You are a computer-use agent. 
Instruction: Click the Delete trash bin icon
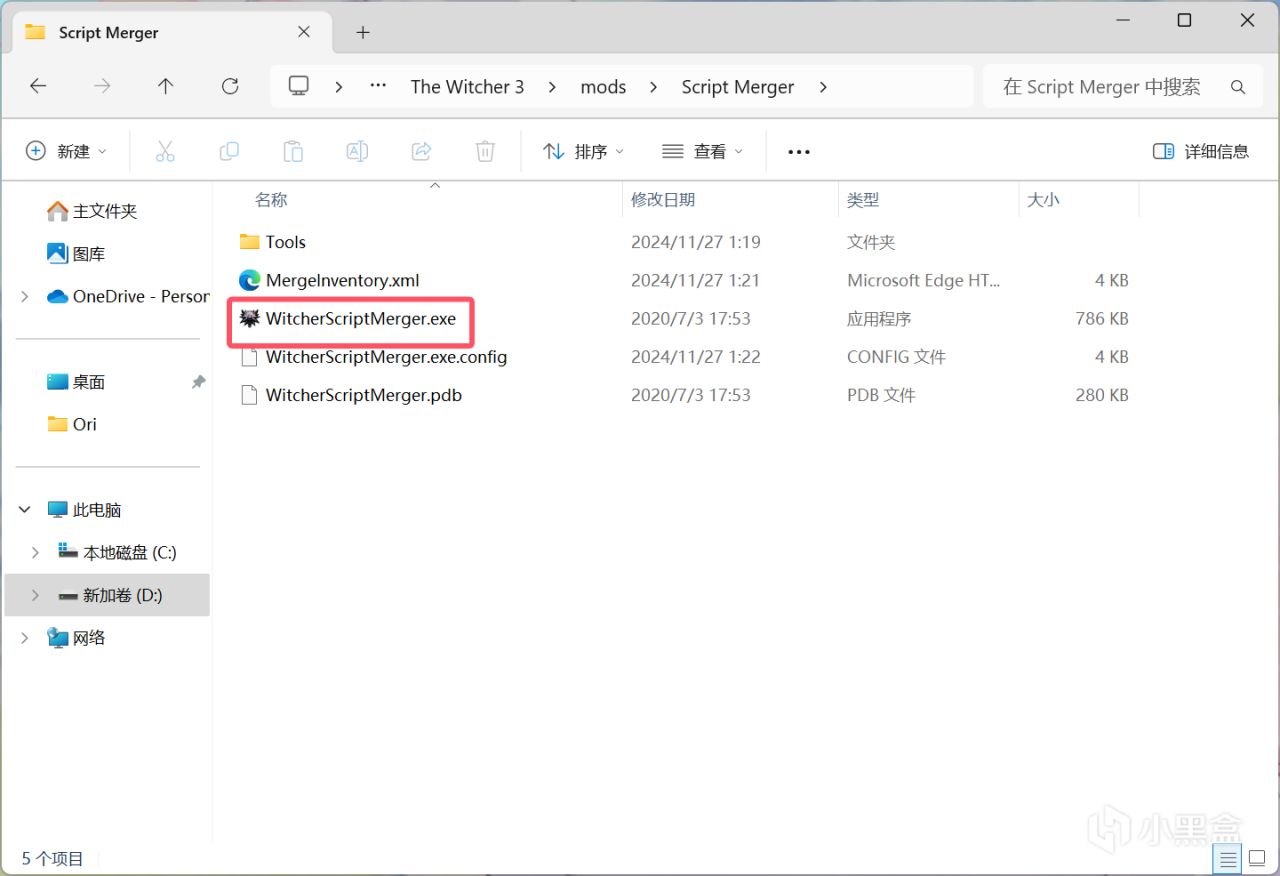485,151
